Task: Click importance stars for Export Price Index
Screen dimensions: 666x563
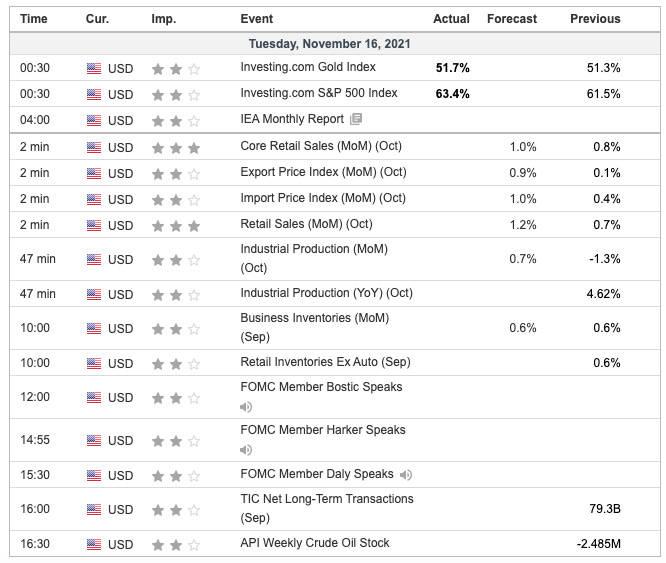Action: click(176, 174)
